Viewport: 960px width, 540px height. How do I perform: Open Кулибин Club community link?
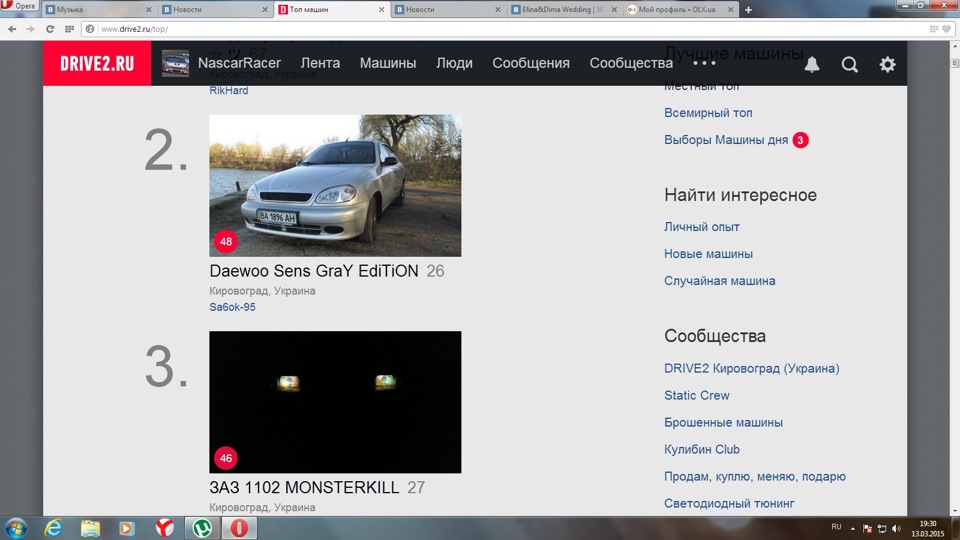click(x=702, y=449)
